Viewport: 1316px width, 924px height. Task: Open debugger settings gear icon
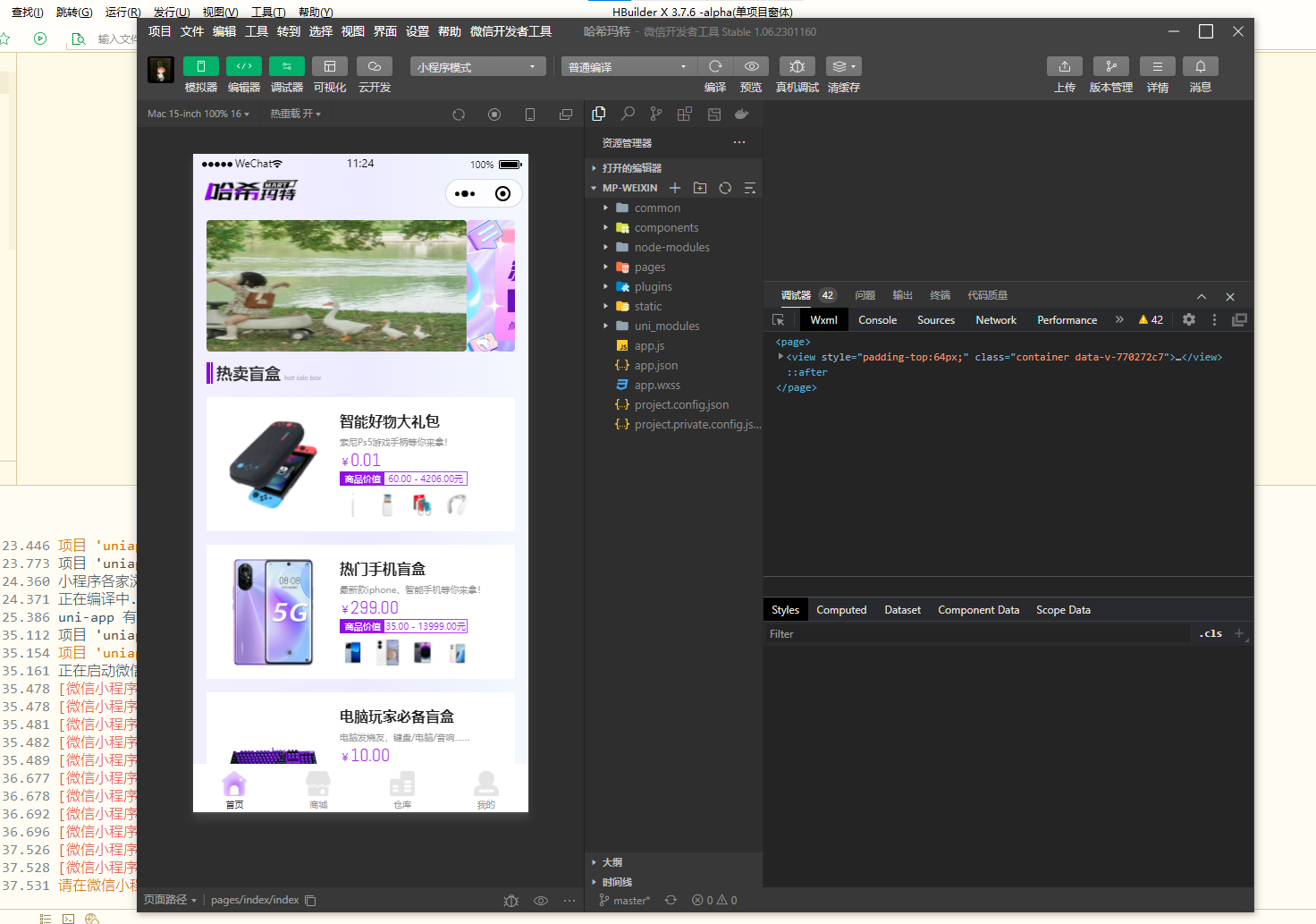point(1188,319)
